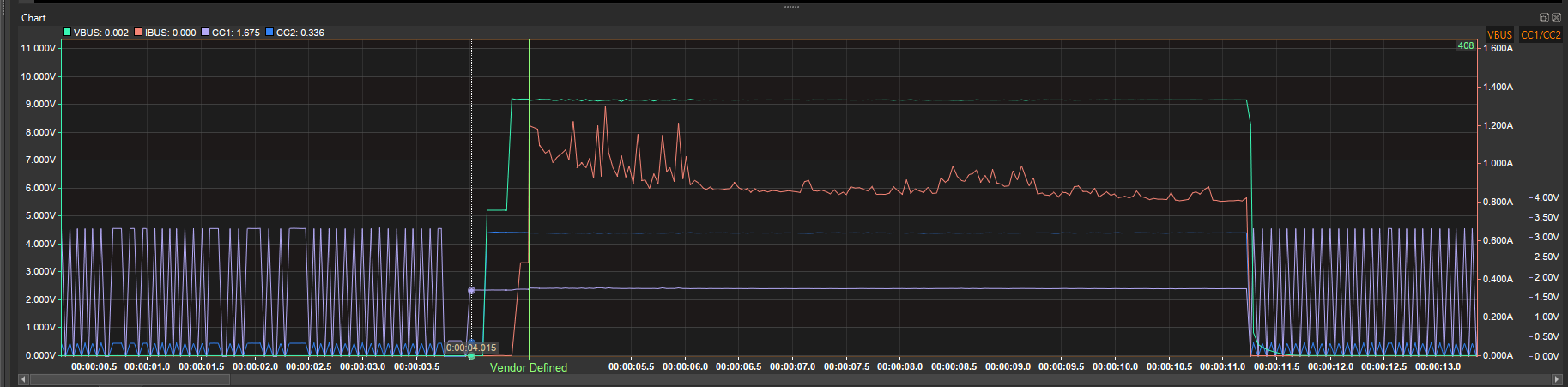This screenshot has height=387, width=1568.
Task: Click the left scroll arrow of chart
Action: [x=23, y=378]
